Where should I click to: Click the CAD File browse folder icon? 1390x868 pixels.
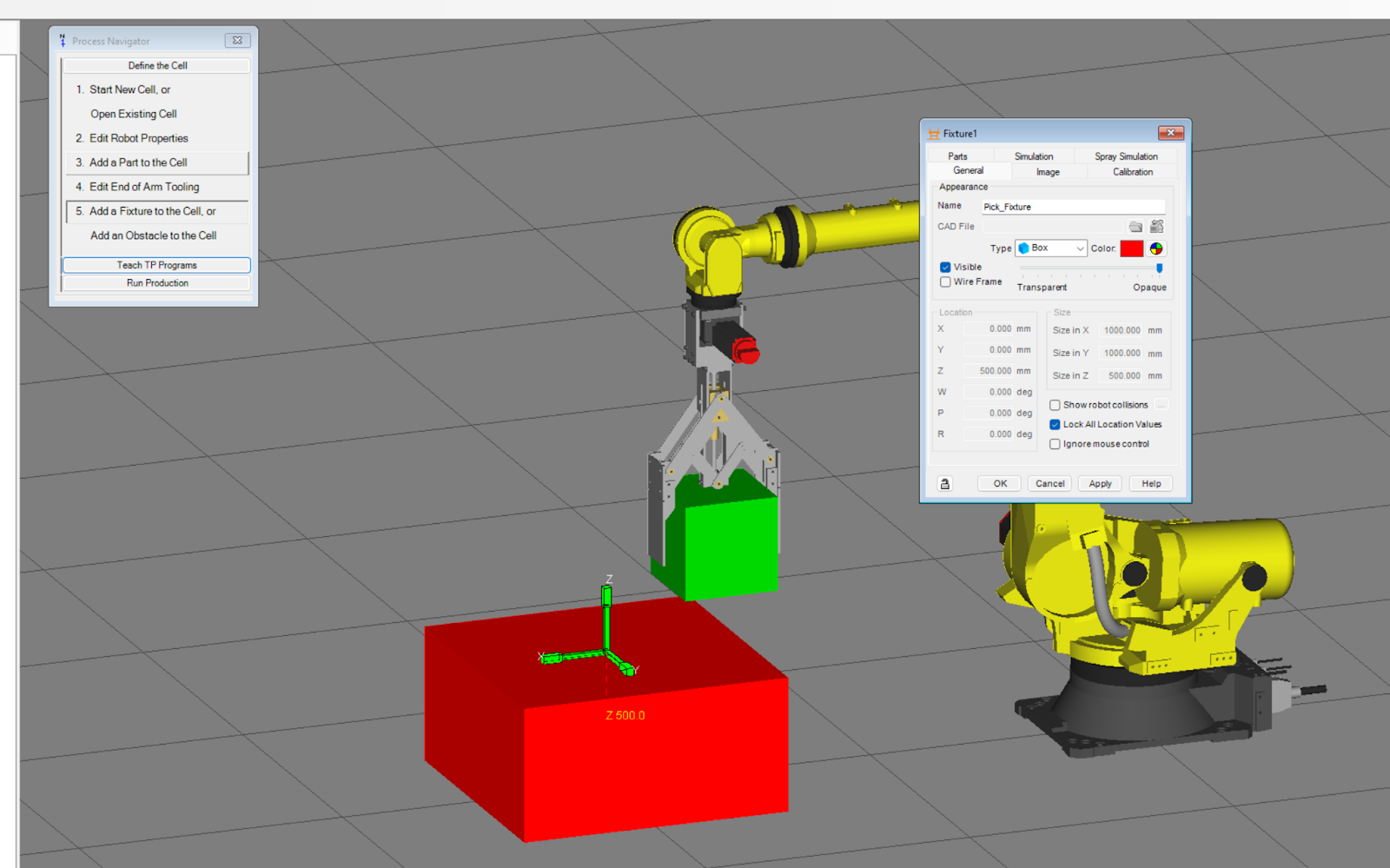pyautogui.click(x=1135, y=226)
